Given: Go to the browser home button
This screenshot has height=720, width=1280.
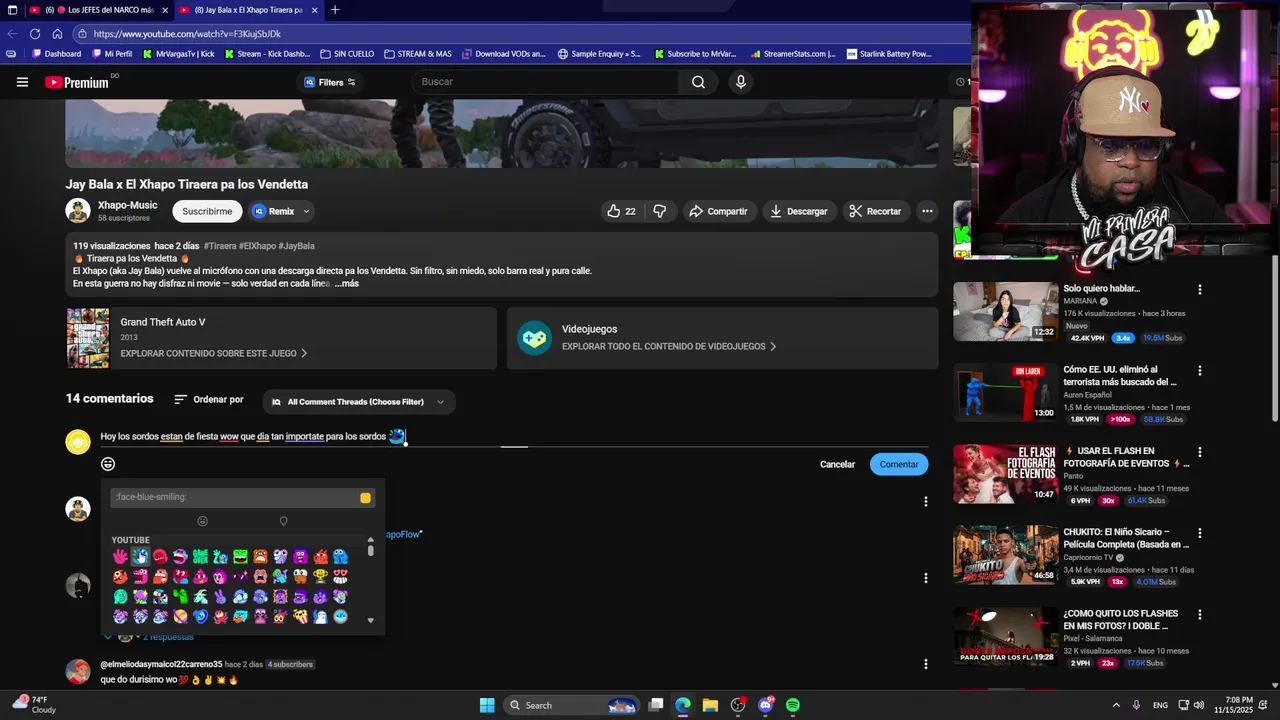Looking at the screenshot, I should [x=57, y=33].
